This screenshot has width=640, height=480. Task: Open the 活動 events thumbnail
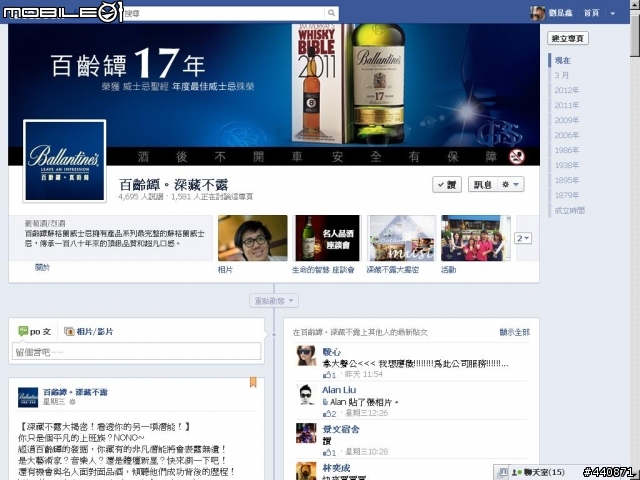click(x=476, y=238)
